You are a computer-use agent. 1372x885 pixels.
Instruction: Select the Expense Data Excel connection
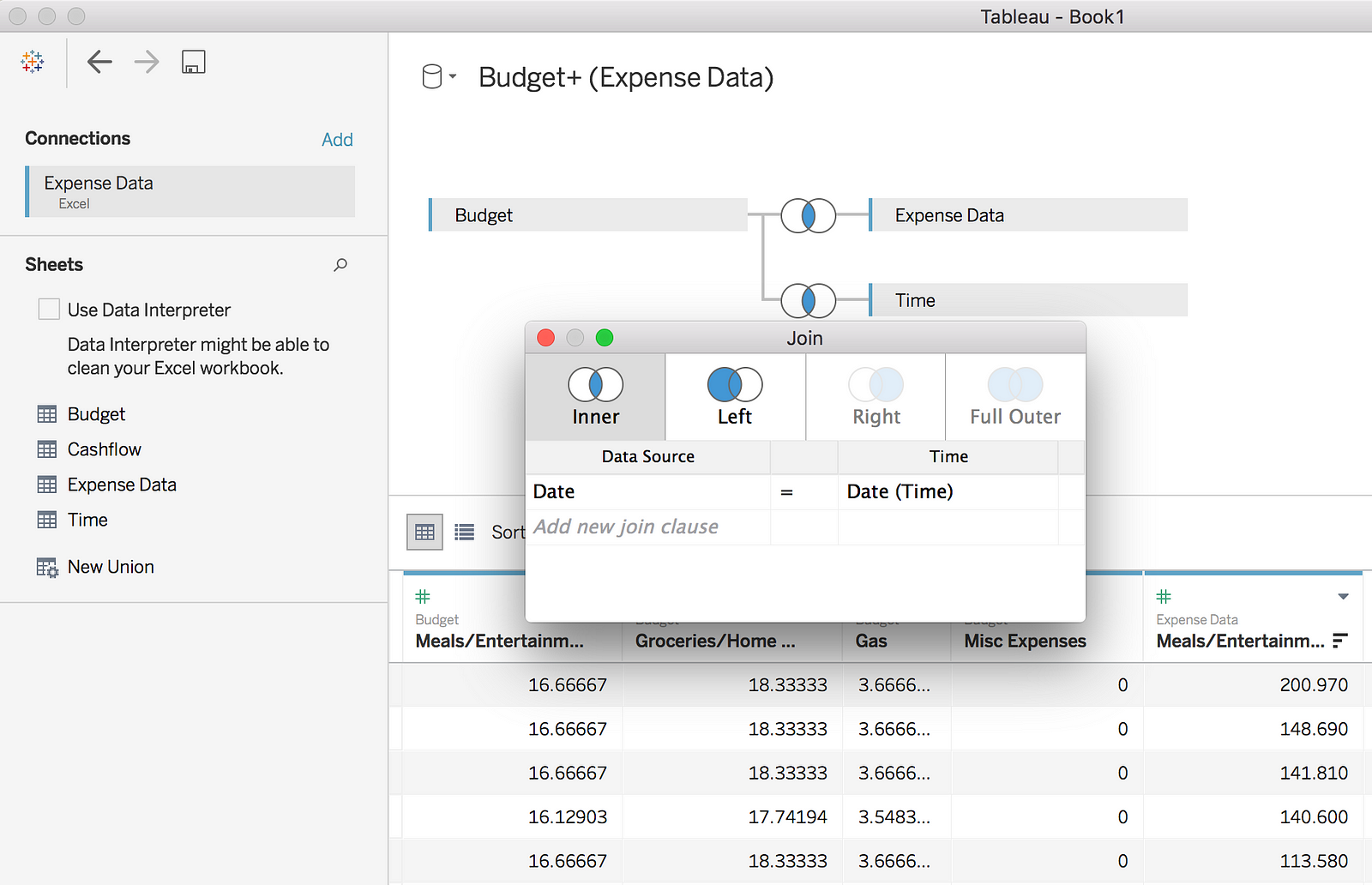point(190,191)
